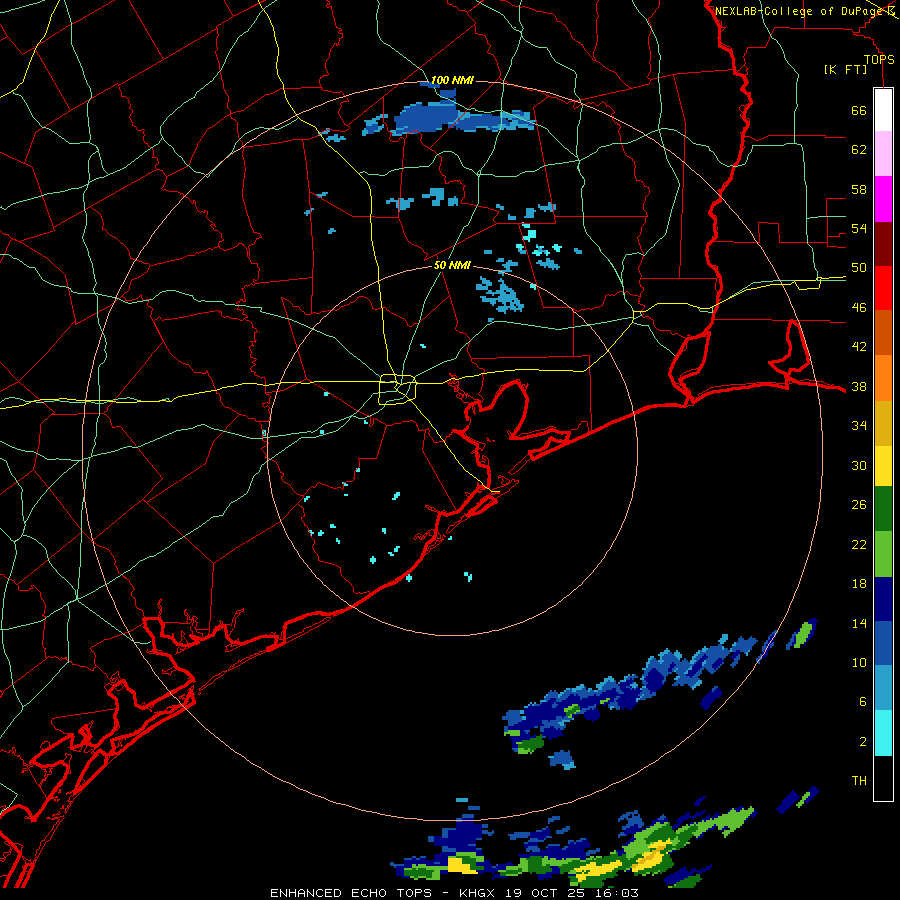Select the dark orange scale swatch
The width and height of the screenshot is (900, 900).
tap(883, 332)
